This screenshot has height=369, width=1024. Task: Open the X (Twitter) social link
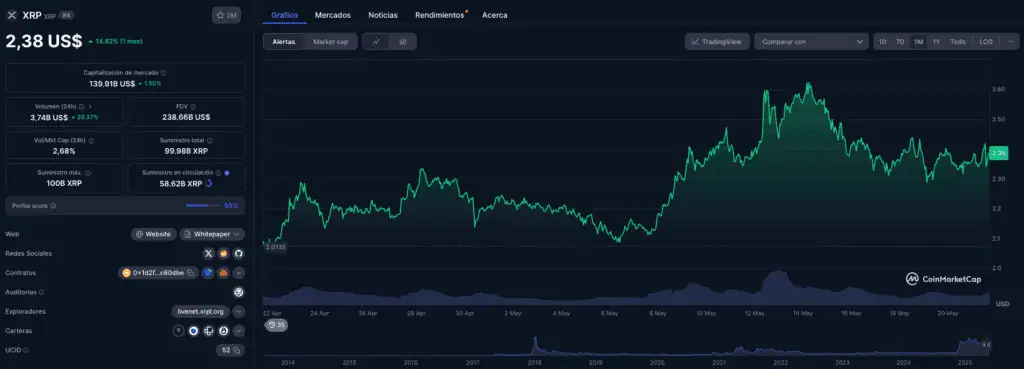[x=208, y=253]
